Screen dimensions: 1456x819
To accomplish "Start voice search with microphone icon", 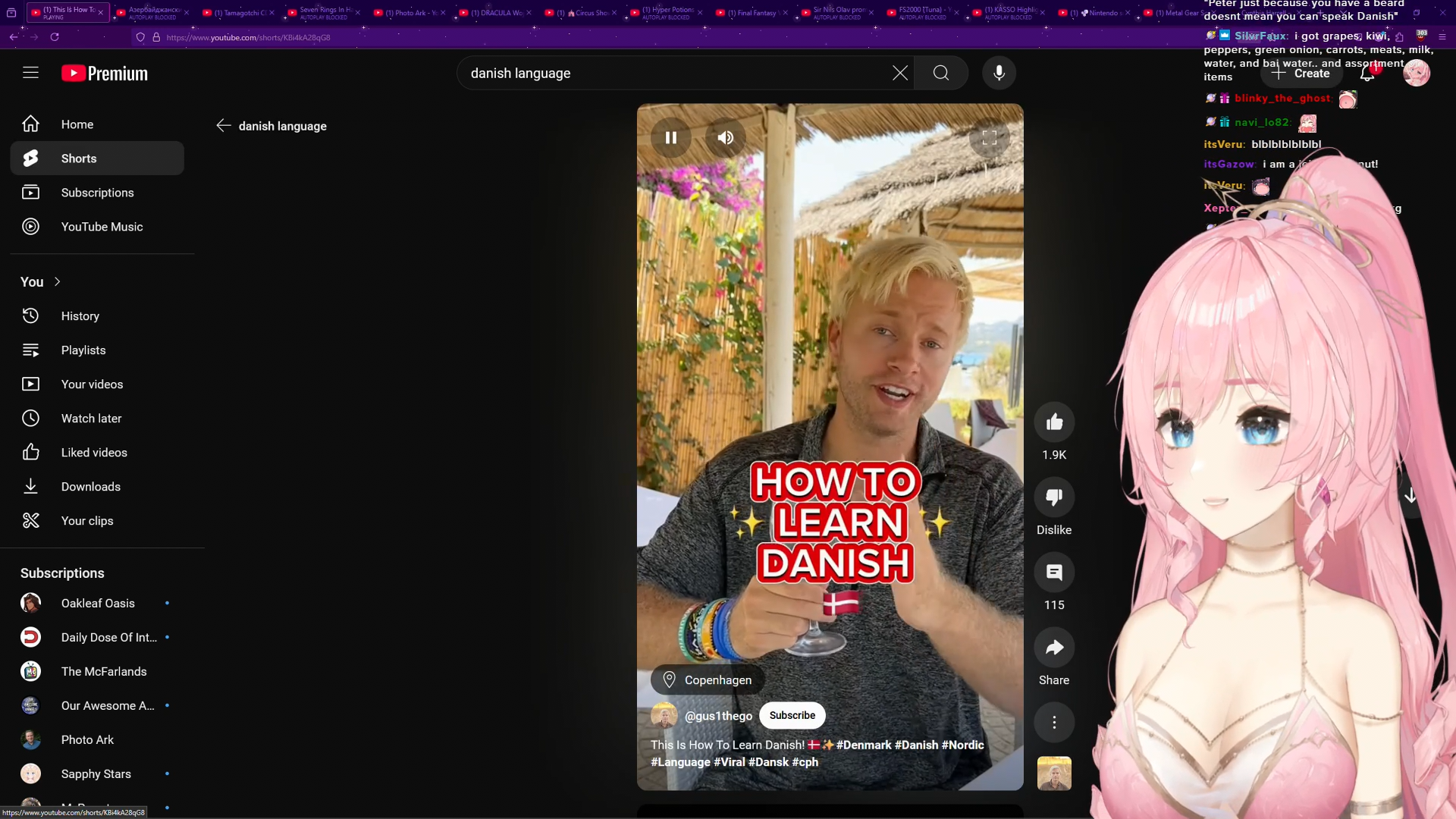I will [999, 73].
